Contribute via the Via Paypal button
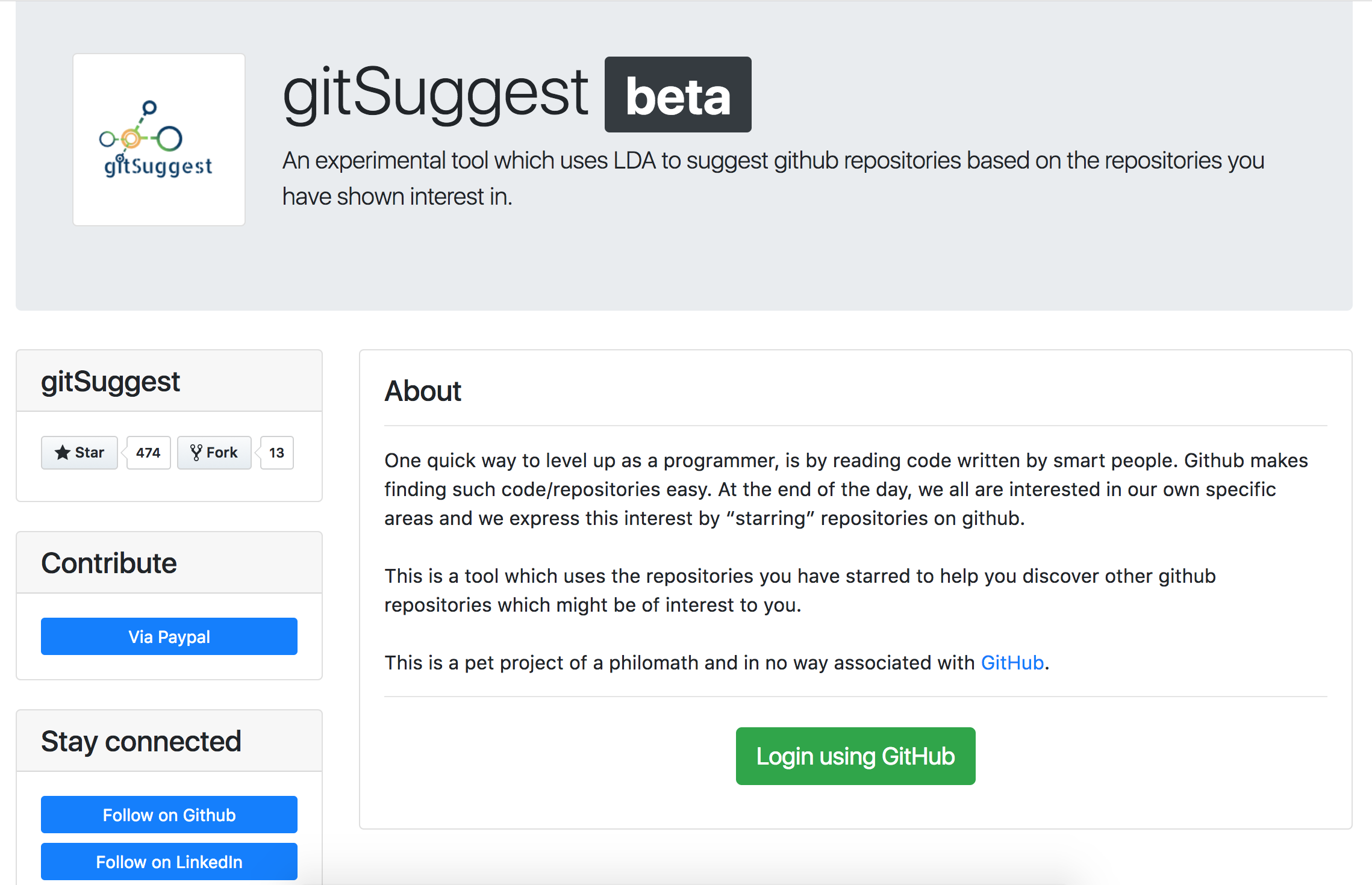 click(169, 636)
